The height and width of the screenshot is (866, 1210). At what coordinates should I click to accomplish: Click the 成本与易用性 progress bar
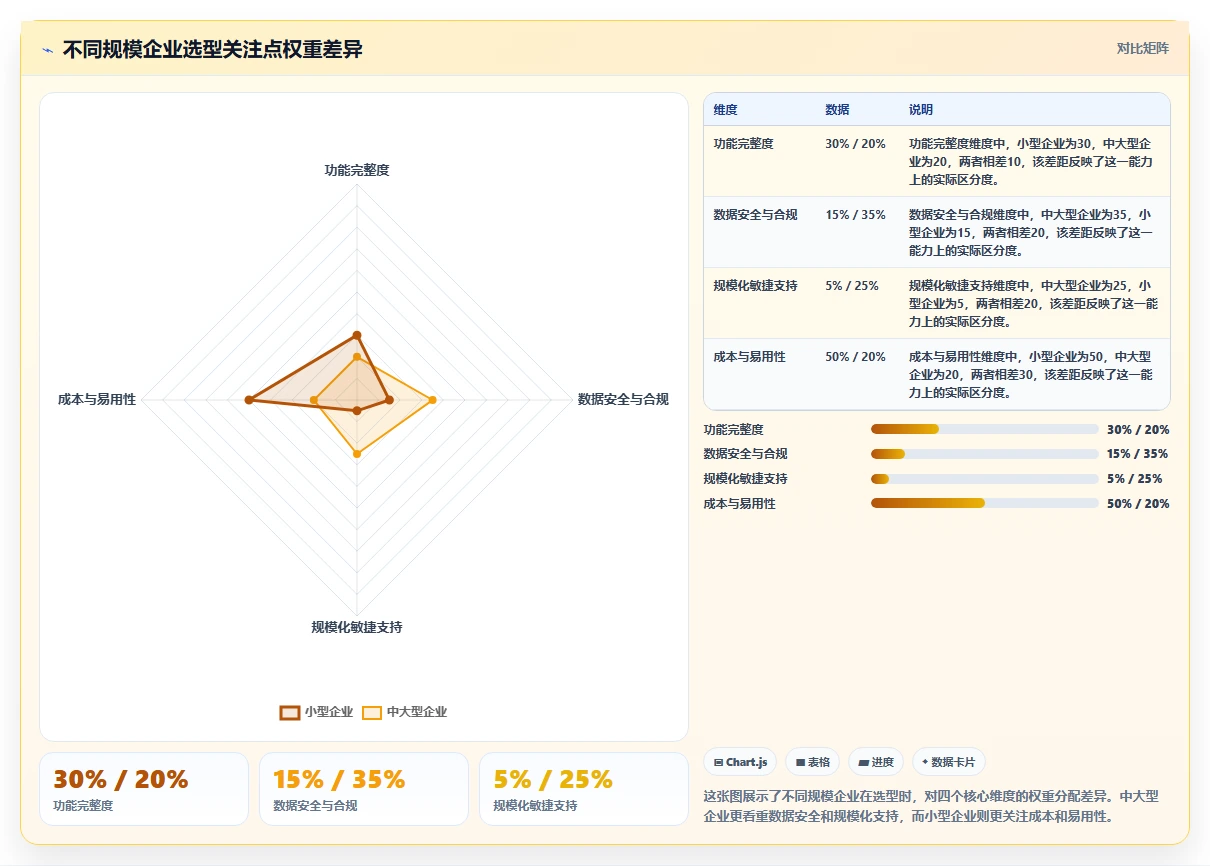tap(985, 504)
